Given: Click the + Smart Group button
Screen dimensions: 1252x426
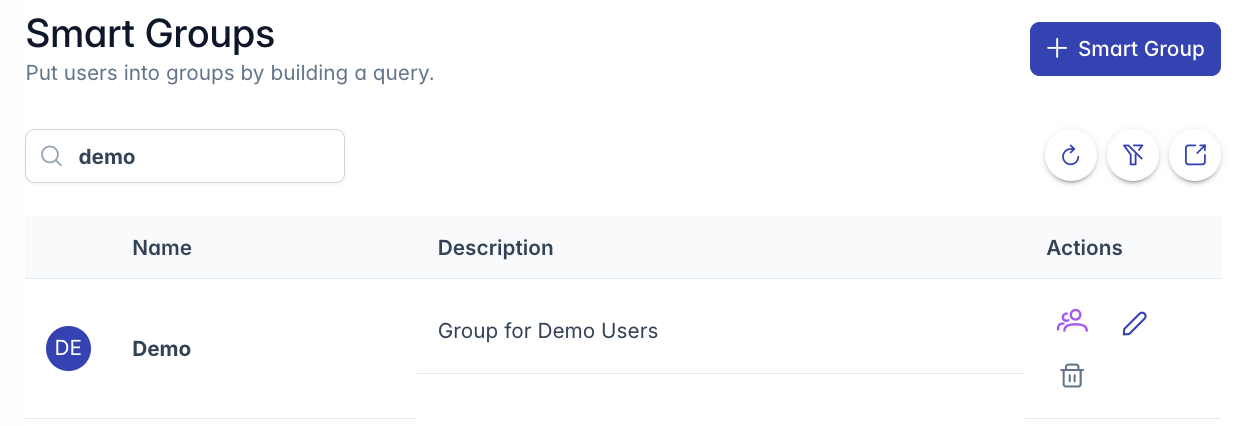Looking at the screenshot, I should click(x=1125, y=49).
